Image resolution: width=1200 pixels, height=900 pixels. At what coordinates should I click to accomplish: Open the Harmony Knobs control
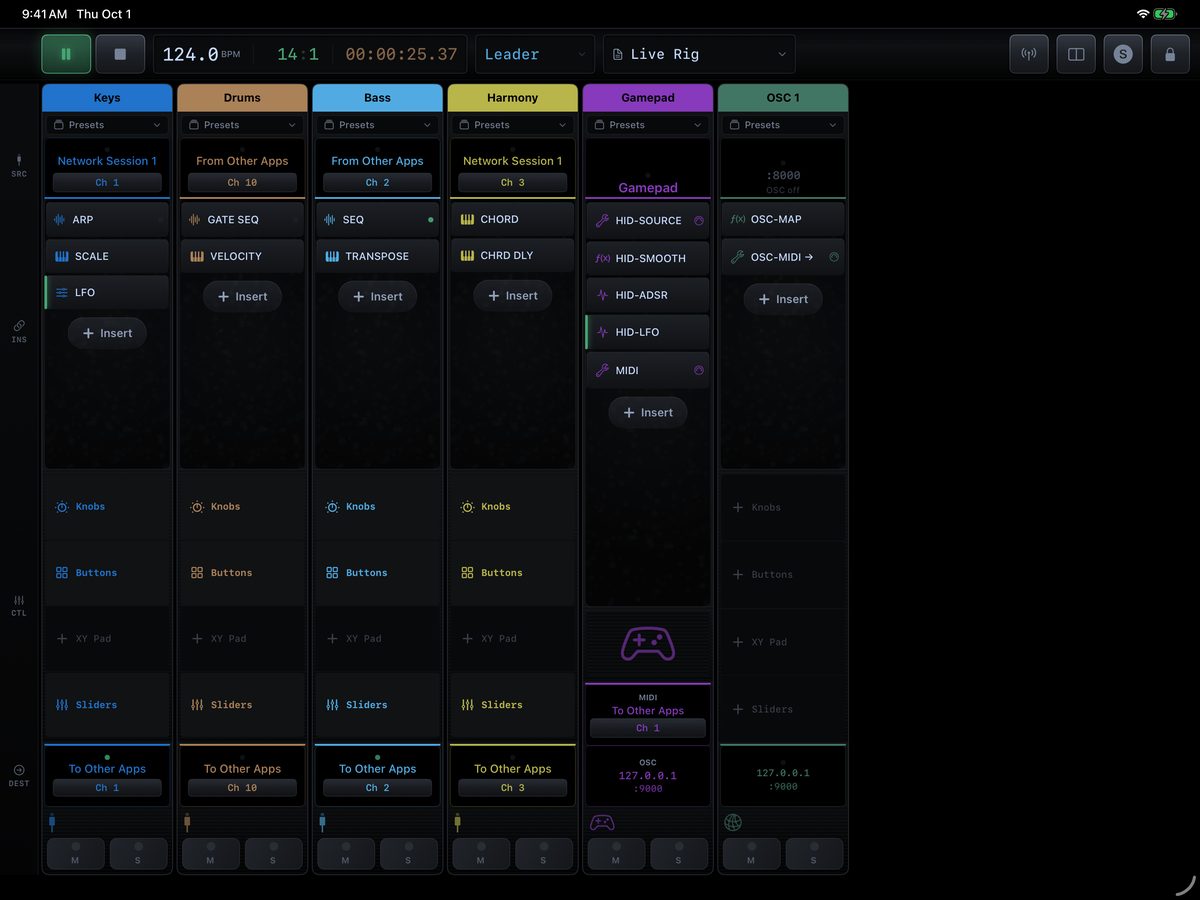512,507
